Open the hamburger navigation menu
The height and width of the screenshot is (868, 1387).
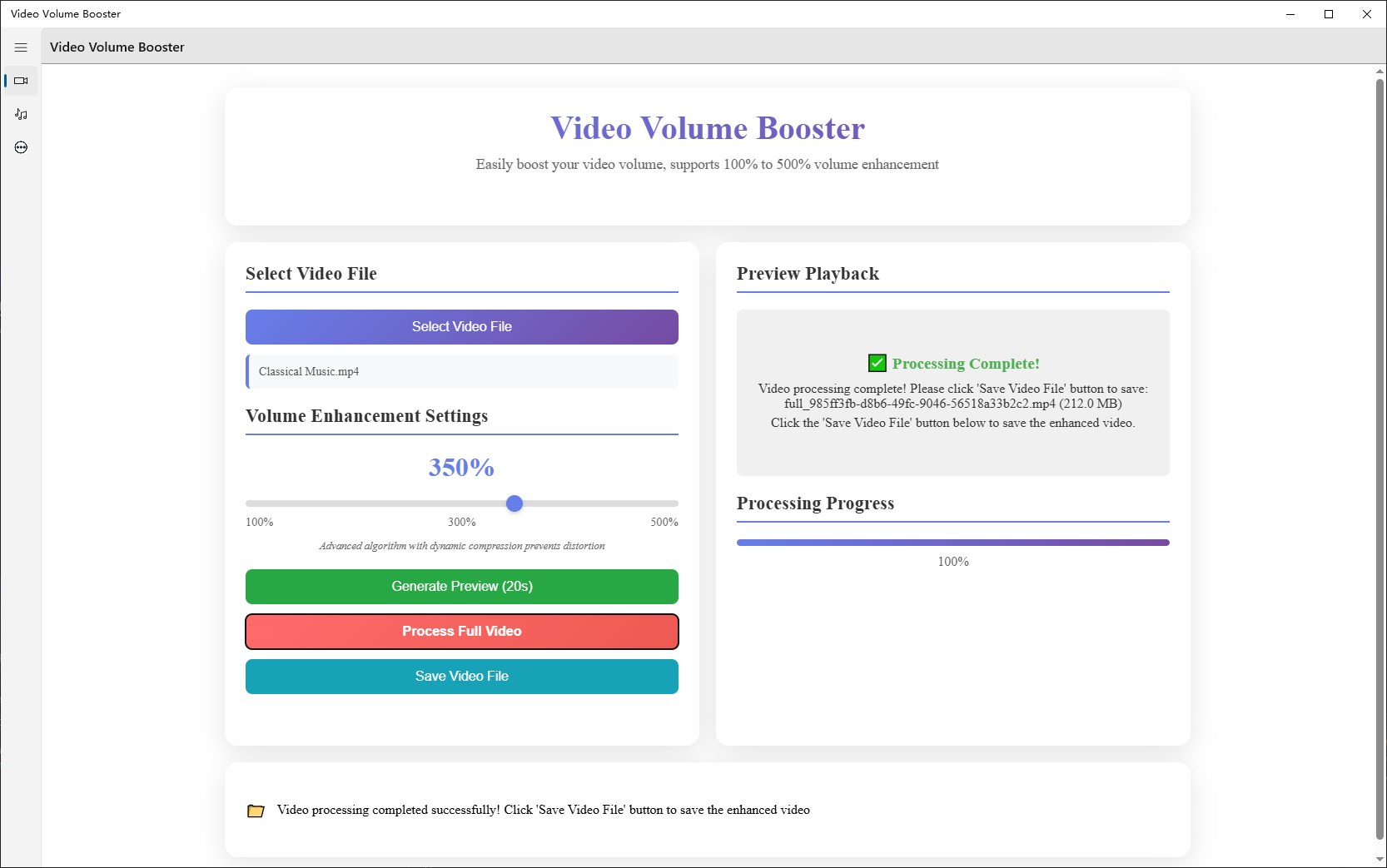21,47
